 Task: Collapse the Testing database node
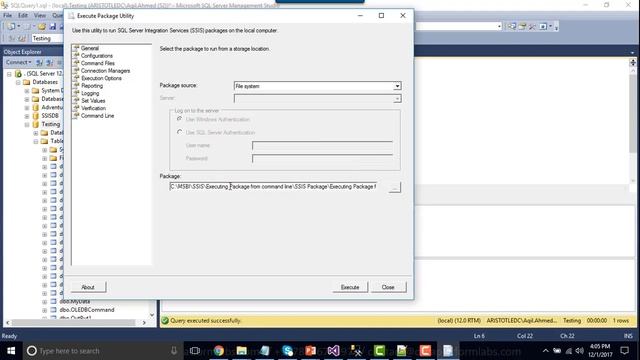click(27, 124)
